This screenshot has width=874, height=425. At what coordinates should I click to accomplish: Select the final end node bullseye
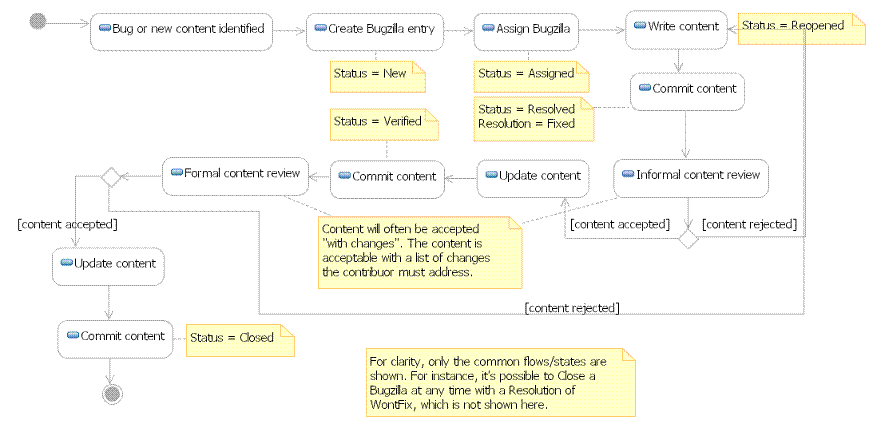[111, 394]
